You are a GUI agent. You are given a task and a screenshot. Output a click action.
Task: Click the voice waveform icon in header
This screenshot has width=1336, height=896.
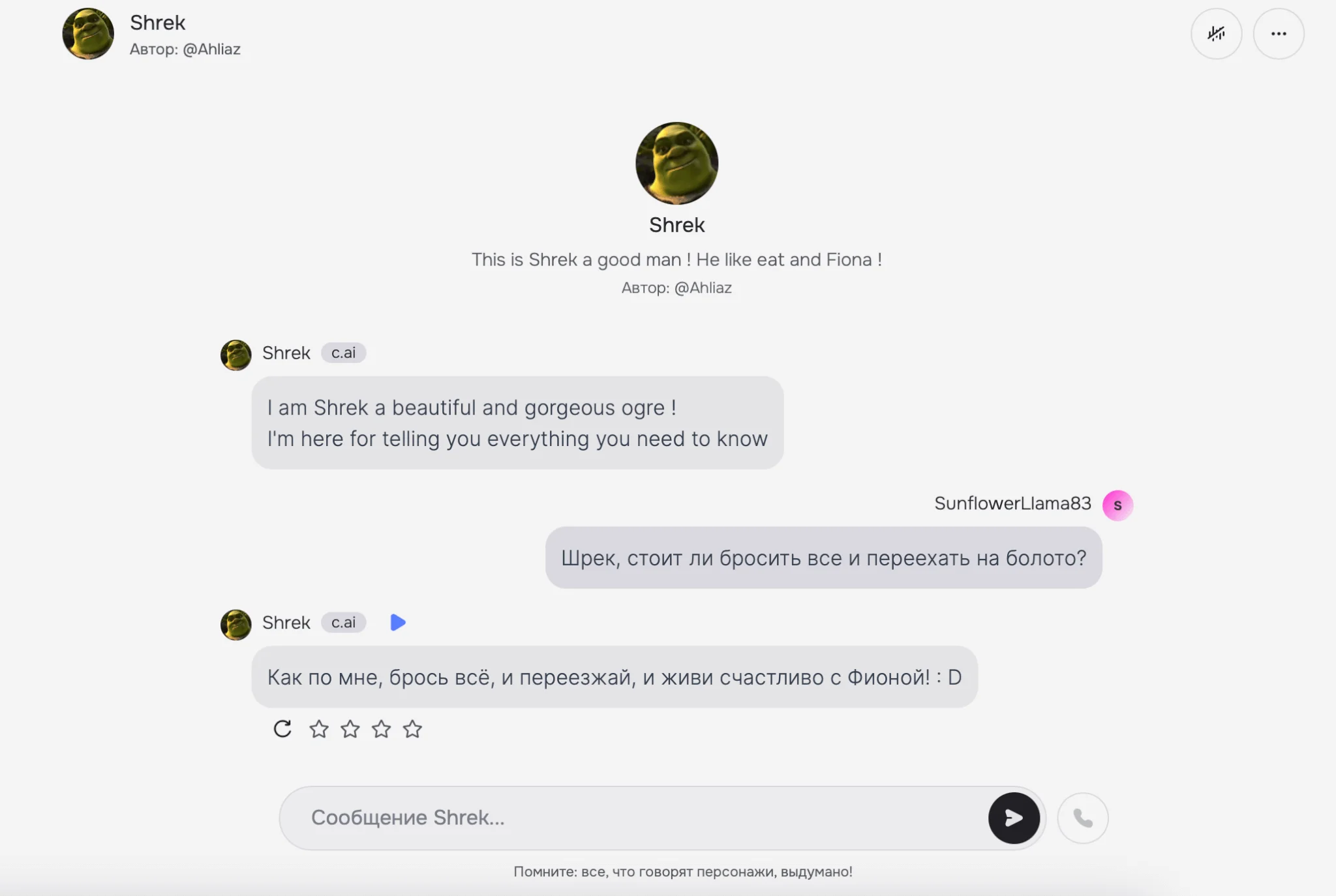pos(1216,34)
